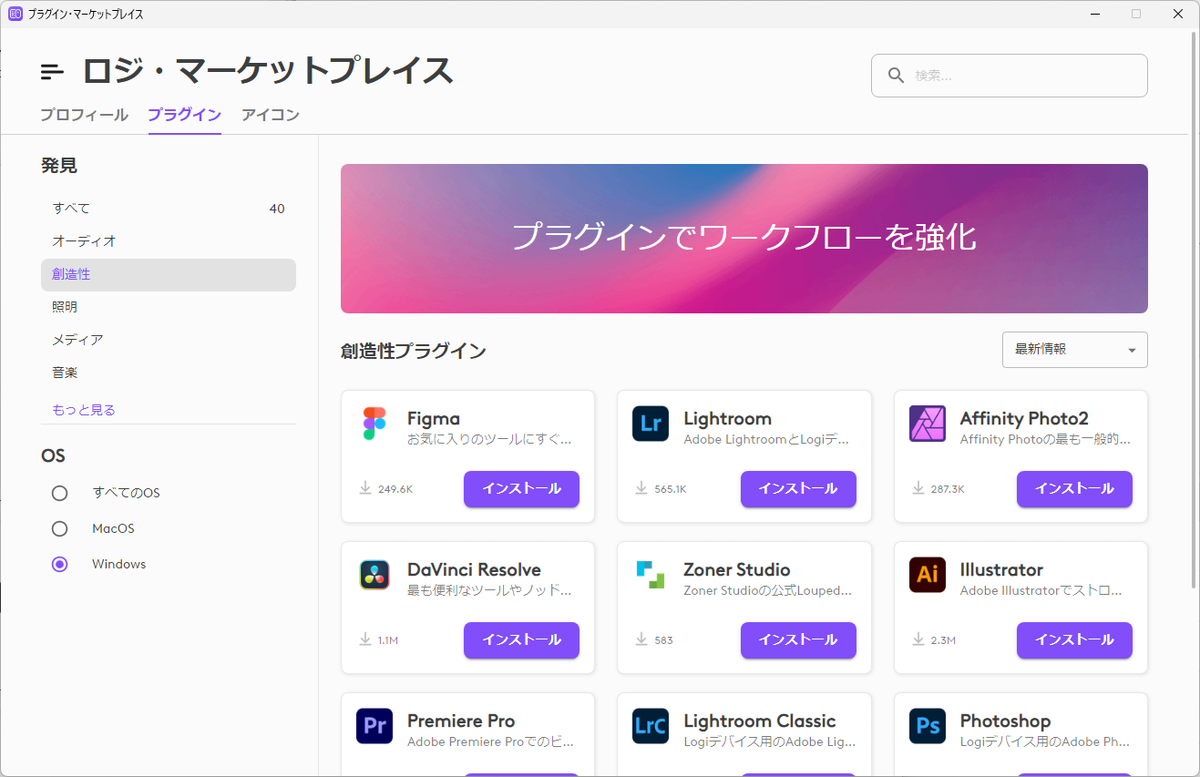Select メディア category
Viewport: 1200px width, 777px height.
click(168, 340)
